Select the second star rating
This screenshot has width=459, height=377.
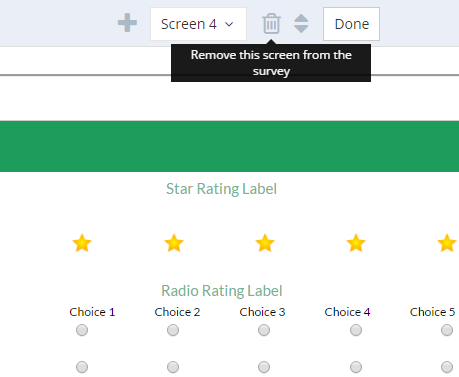[x=174, y=243]
